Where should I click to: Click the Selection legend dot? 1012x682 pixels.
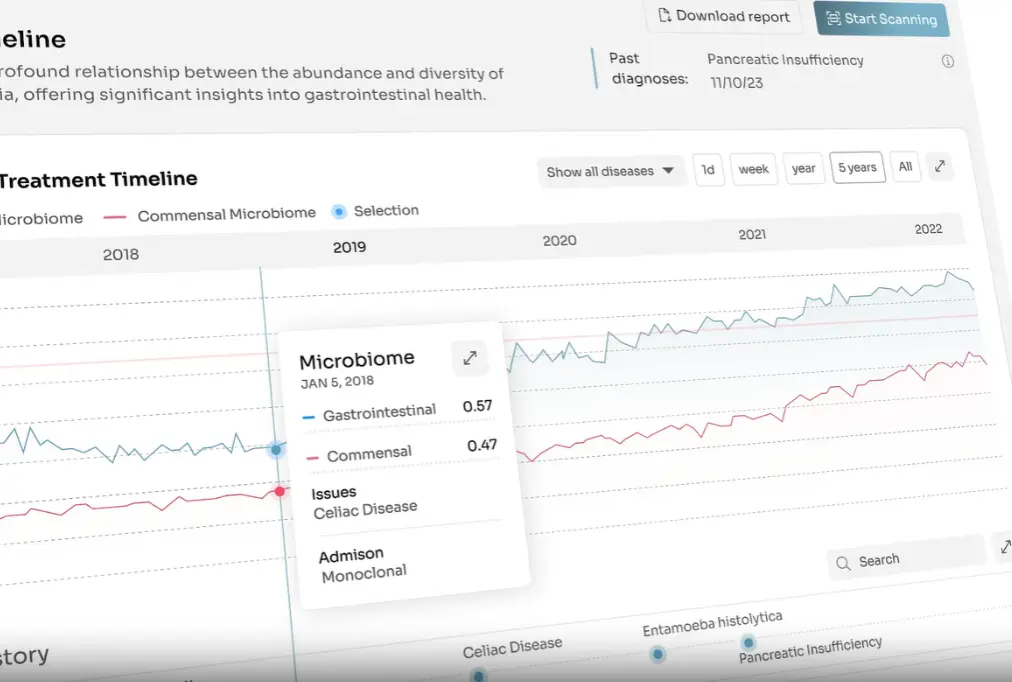(x=338, y=211)
